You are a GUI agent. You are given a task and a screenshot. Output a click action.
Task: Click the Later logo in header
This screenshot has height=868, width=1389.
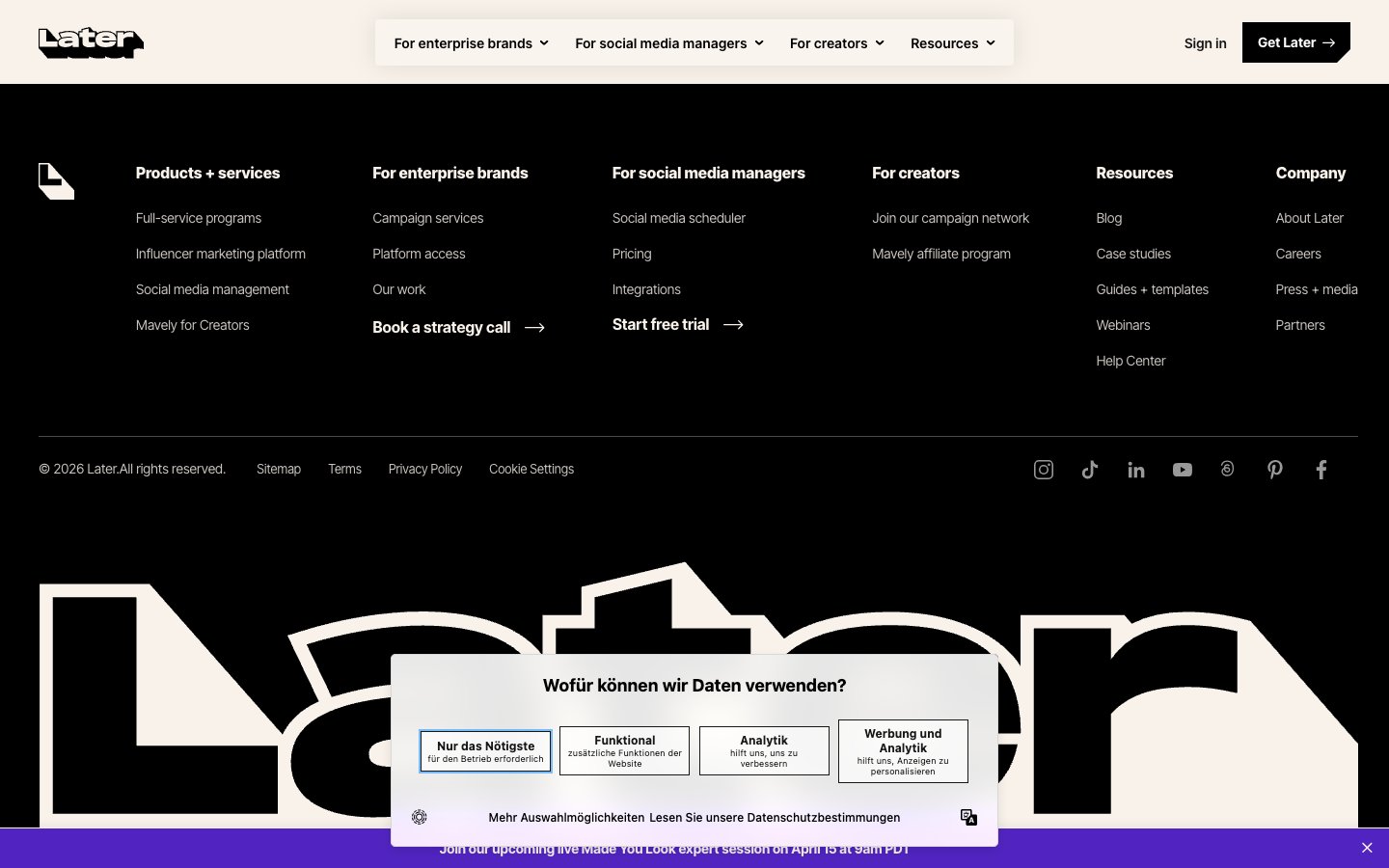pyautogui.click(x=91, y=42)
